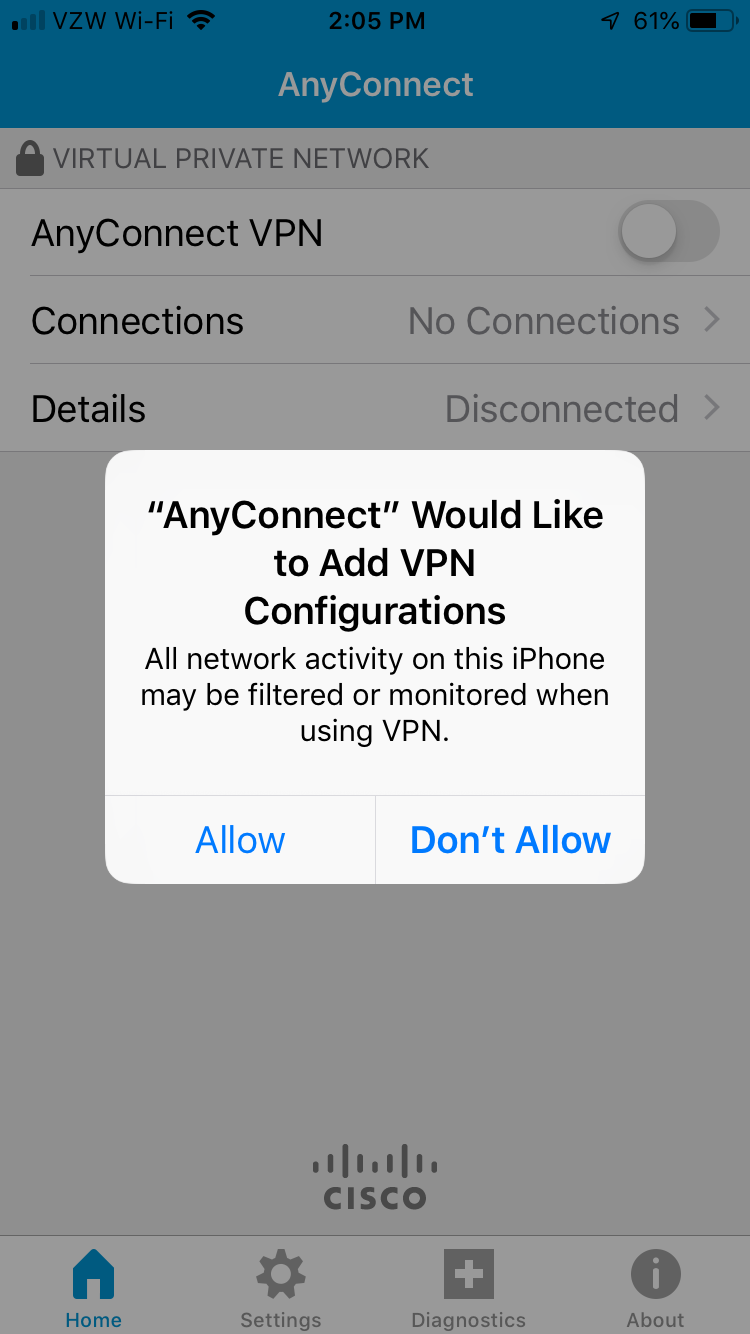Screen dimensions: 750x1334
Task: Expand the Details row chevron
Action: [712, 408]
